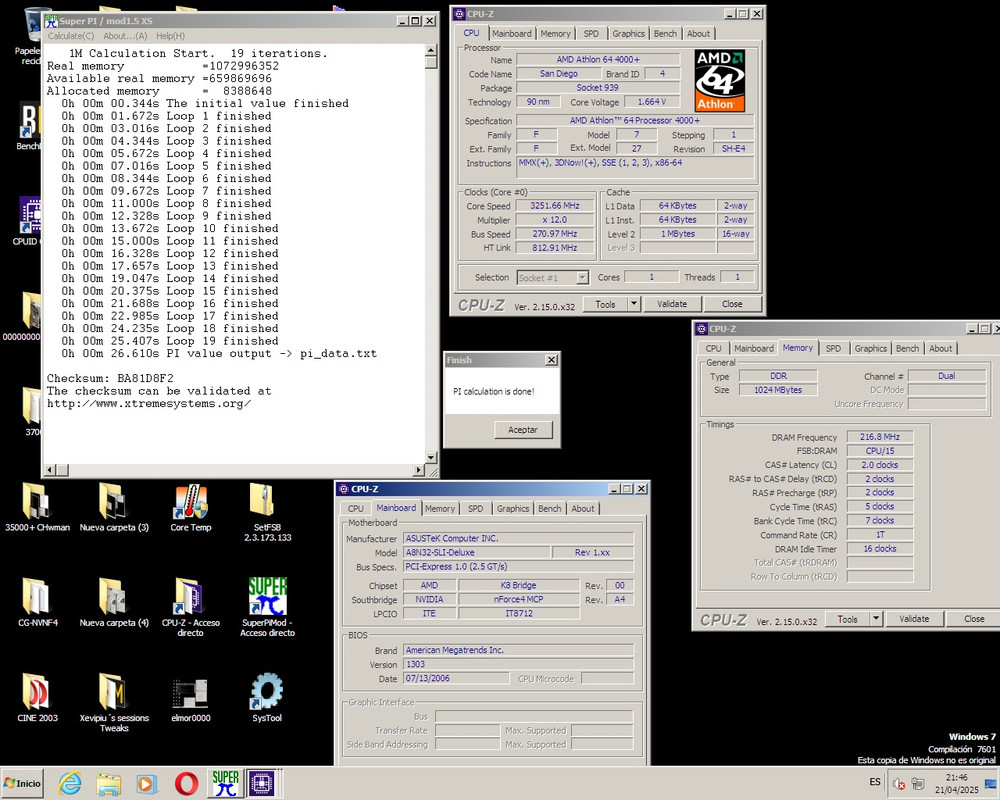Select the A8N32-SLI-Deluxe model field
This screenshot has height=800, width=1000.
tap(476, 552)
